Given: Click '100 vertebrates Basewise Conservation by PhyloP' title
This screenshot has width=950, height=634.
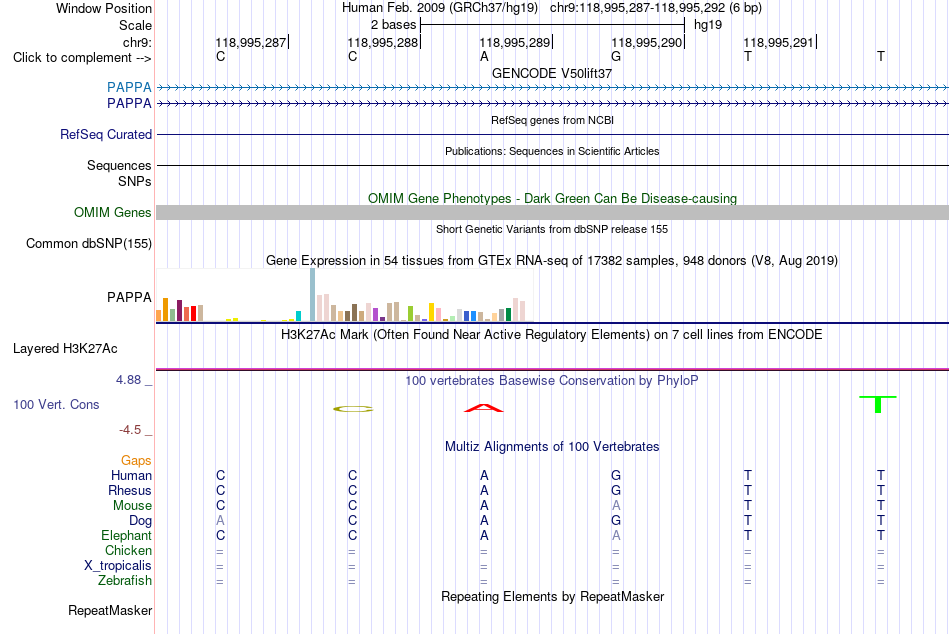Looking at the screenshot, I should [552, 381].
